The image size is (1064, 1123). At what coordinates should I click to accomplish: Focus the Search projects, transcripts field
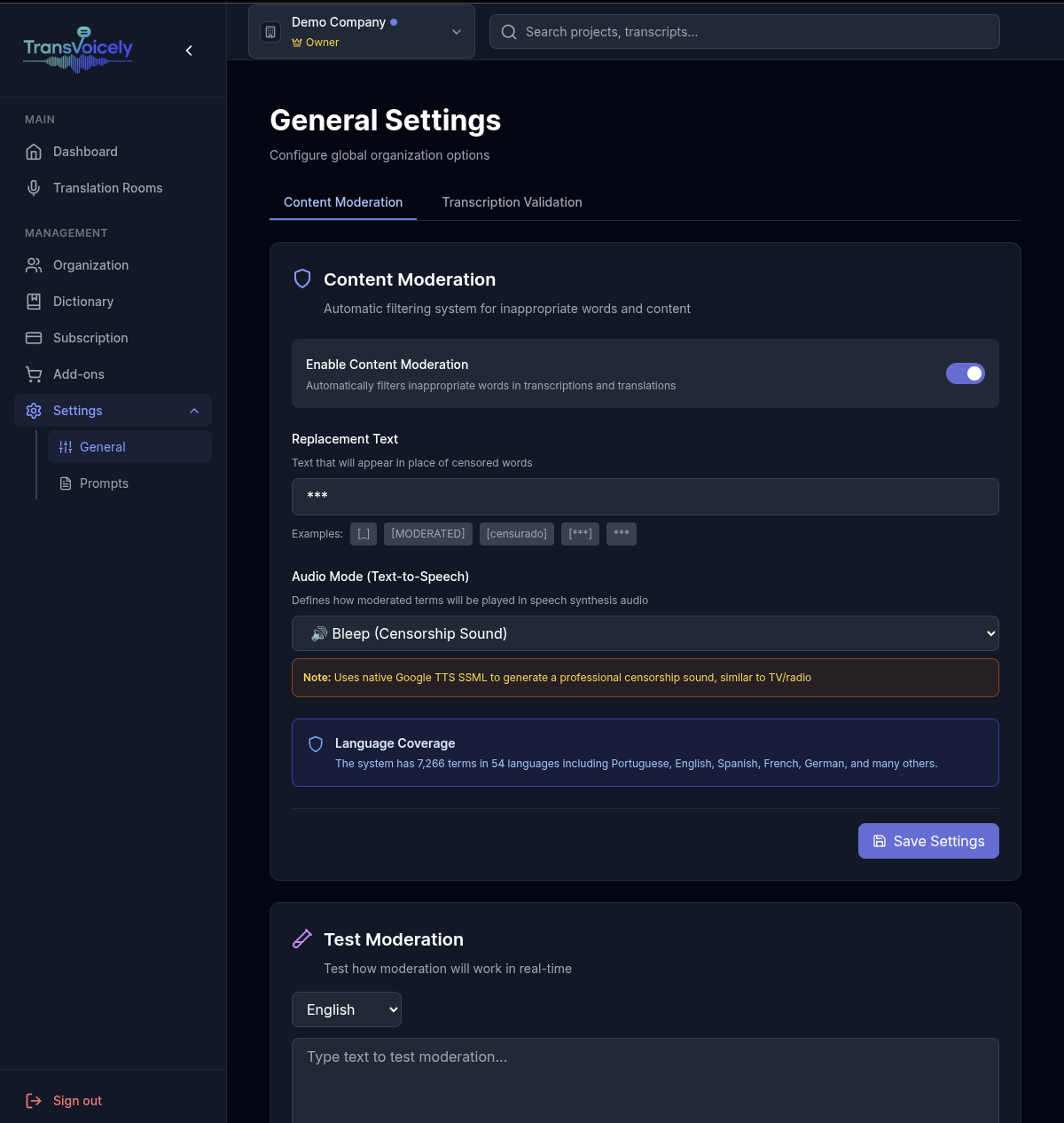745,32
